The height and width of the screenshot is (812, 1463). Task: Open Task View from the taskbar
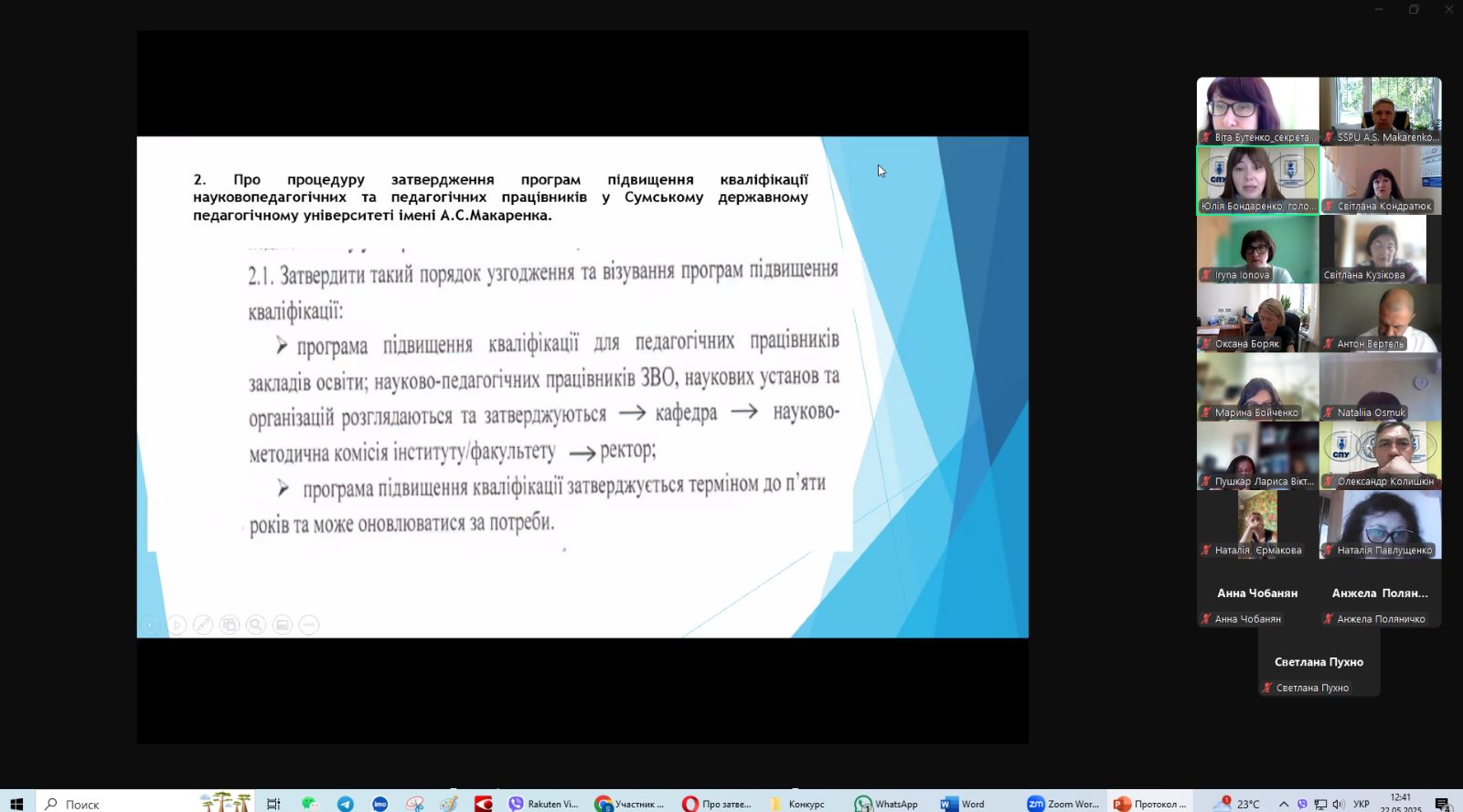point(272,804)
